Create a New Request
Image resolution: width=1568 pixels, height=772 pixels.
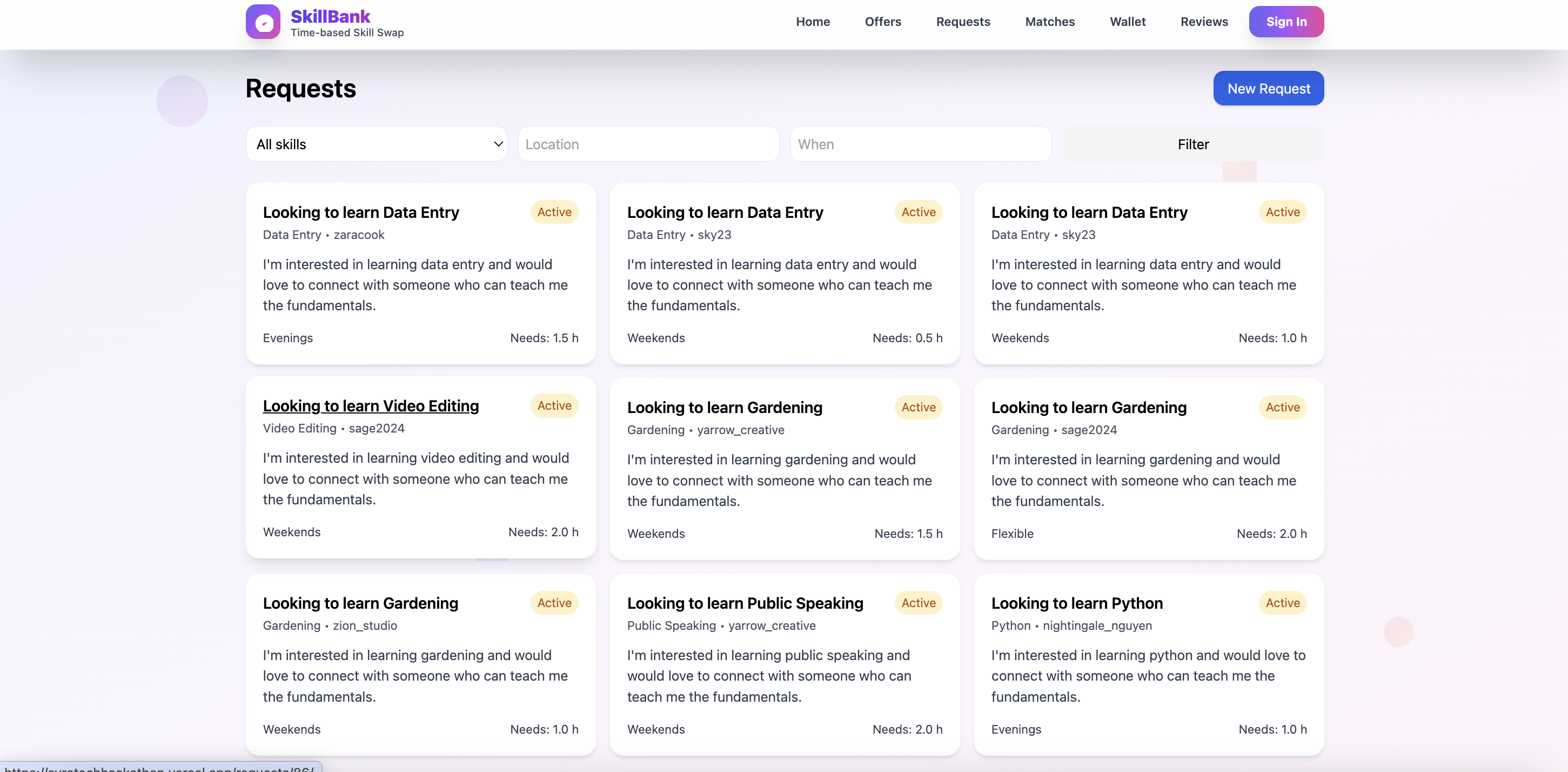pyautogui.click(x=1268, y=88)
